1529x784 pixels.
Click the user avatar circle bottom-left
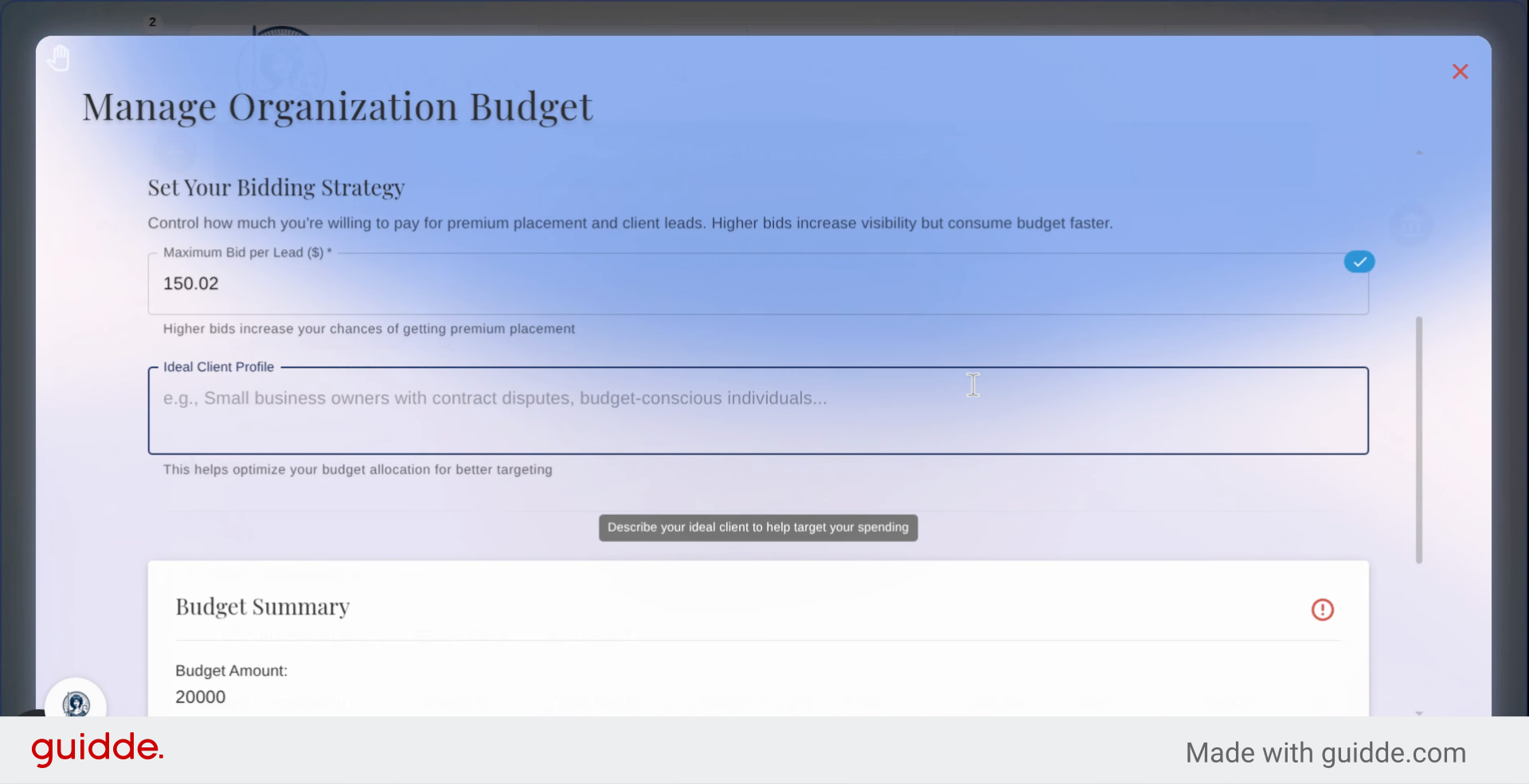click(76, 703)
